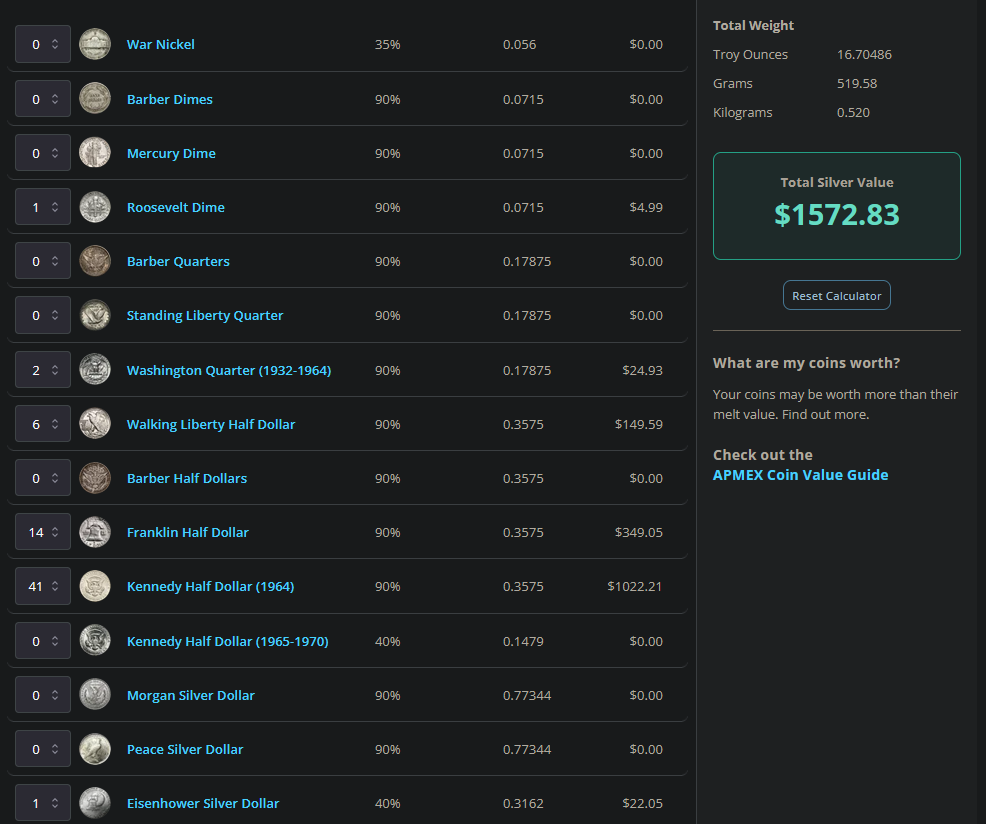Click the War Nickel coin image
Image resolution: width=986 pixels, height=824 pixels.
click(95, 44)
